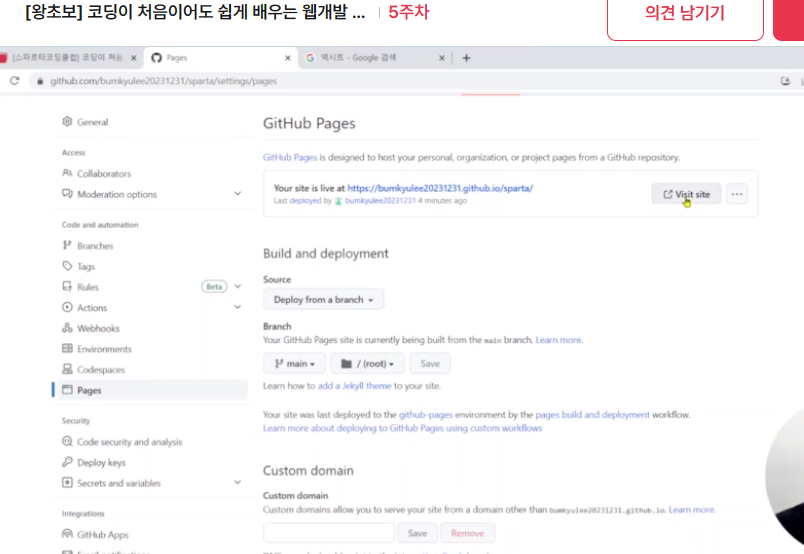Reload the page with browser refresh icon
Image resolution: width=804 pixels, height=554 pixels.
click(x=14, y=81)
